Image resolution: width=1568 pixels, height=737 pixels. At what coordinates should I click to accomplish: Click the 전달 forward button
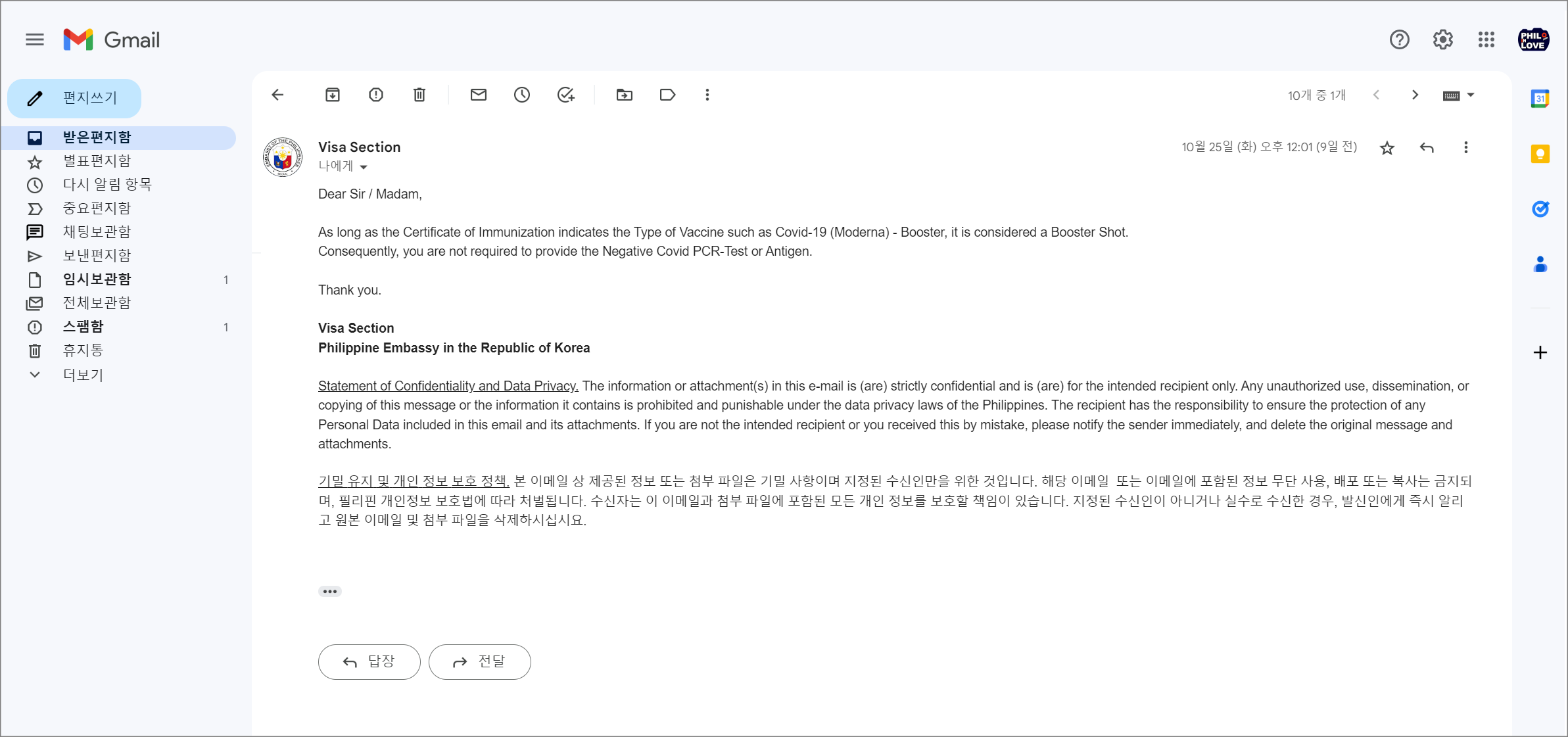tap(480, 661)
